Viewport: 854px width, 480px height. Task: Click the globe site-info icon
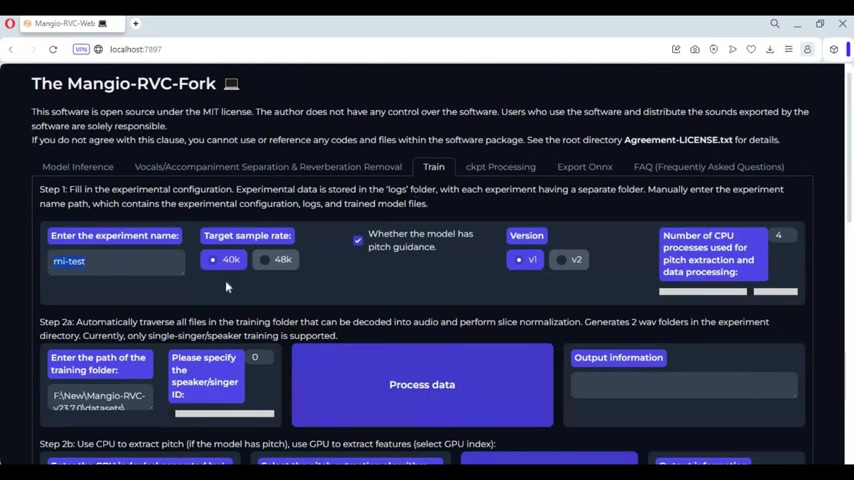(98, 49)
